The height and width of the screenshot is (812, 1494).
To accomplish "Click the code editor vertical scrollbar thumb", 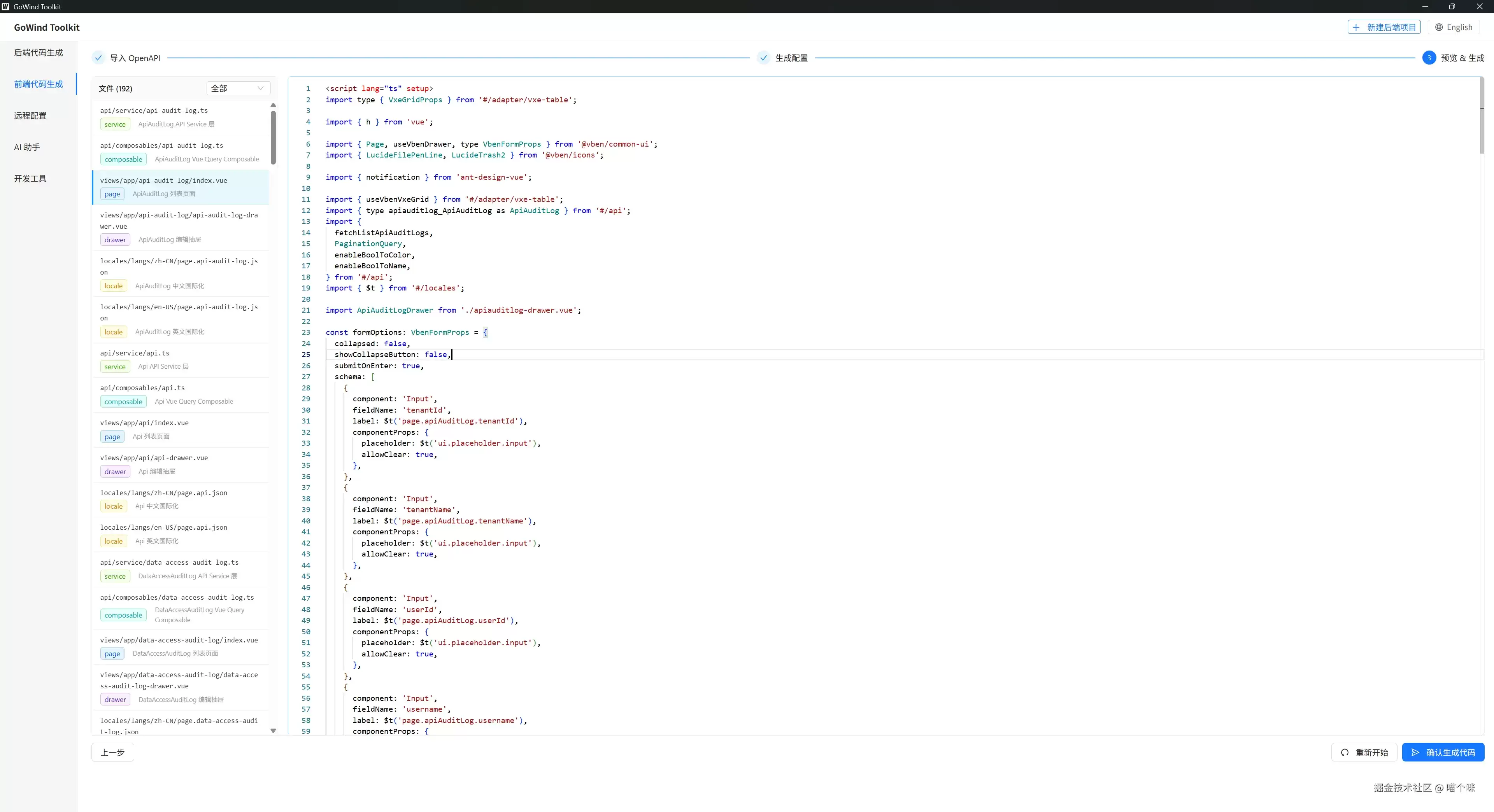I will pos(1482,115).
